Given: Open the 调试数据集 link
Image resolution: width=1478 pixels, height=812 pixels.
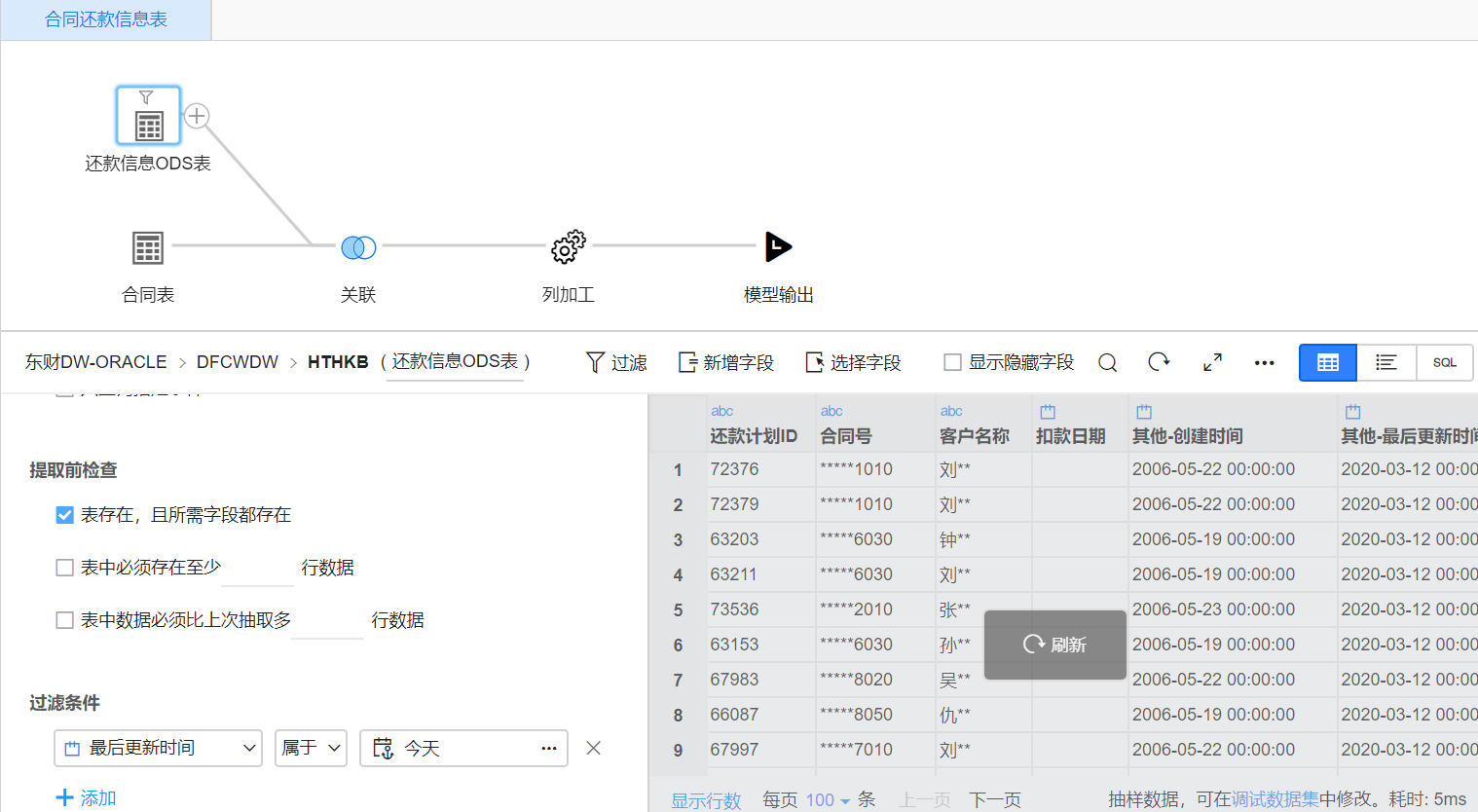Looking at the screenshot, I should click(x=1275, y=798).
